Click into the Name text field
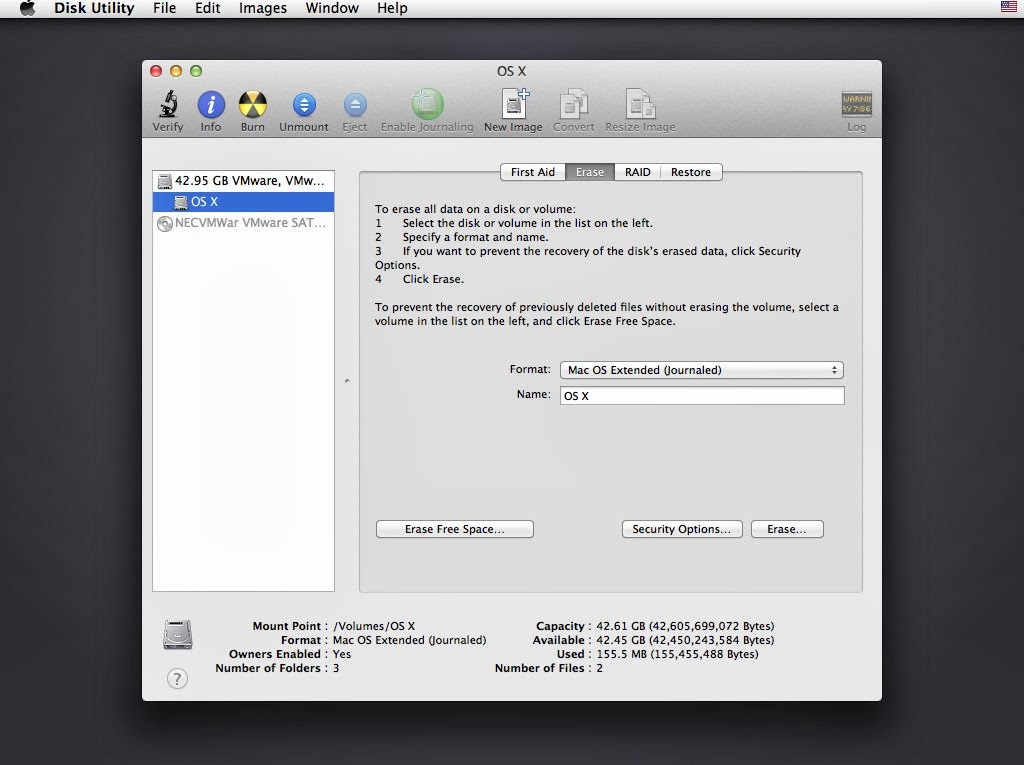The width and height of the screenshot is (1024, 765). click(x=702, y=396)
